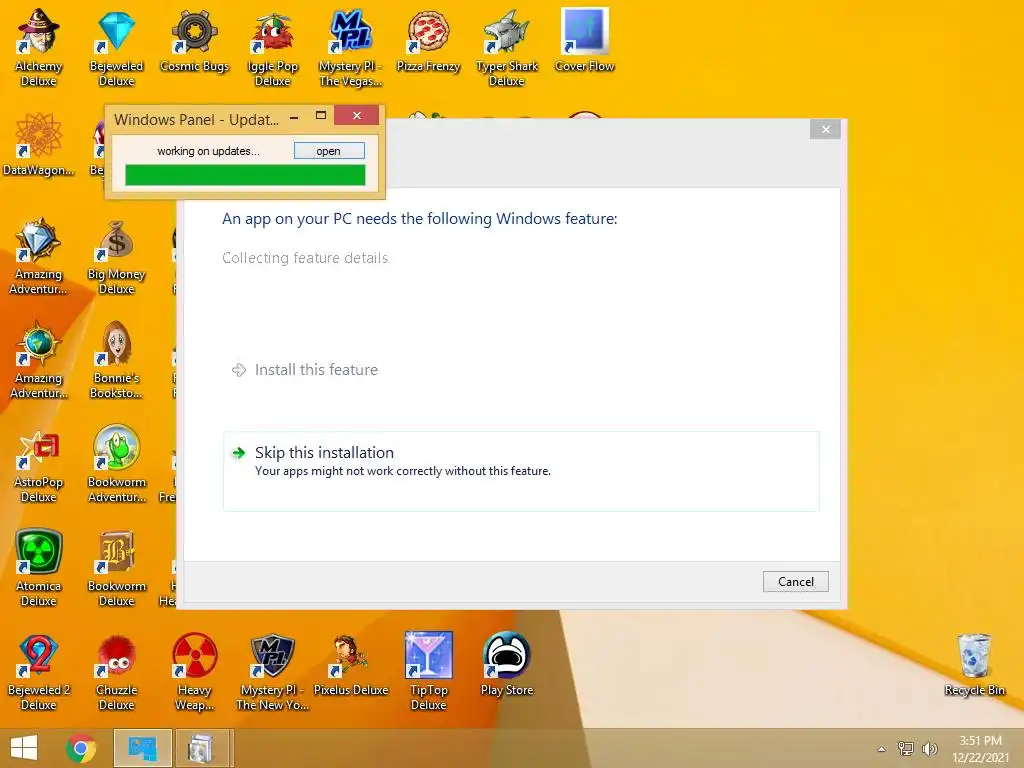Click the disabled Install this feature option
Viewport: 1024px width, 768px height.
pos(305,370)
